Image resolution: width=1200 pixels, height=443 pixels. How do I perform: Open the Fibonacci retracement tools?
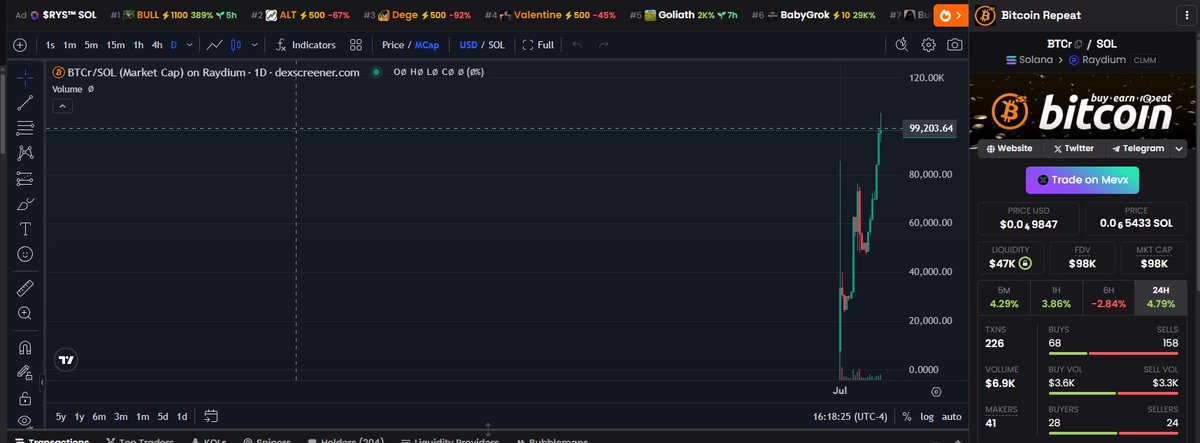click(25, 127)
